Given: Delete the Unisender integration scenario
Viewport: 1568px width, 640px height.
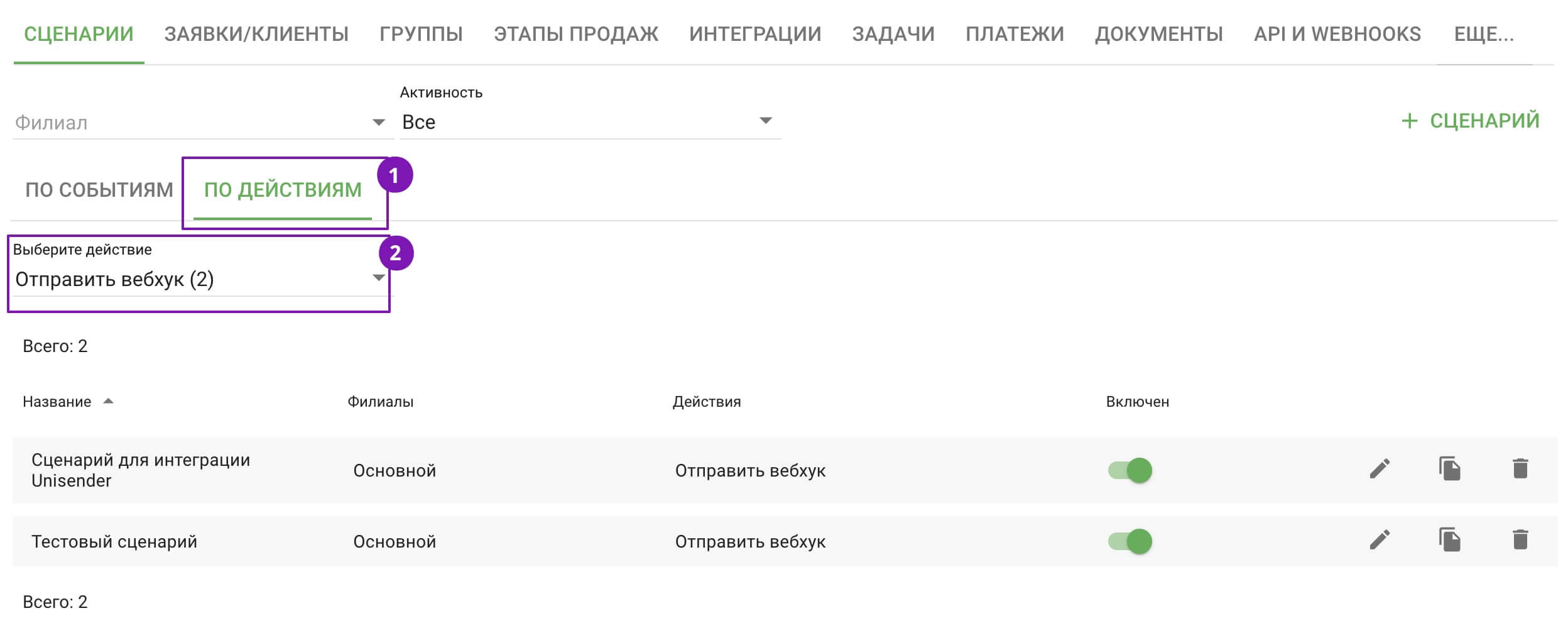Looking at the screenshot, I should pos(1520,468).
